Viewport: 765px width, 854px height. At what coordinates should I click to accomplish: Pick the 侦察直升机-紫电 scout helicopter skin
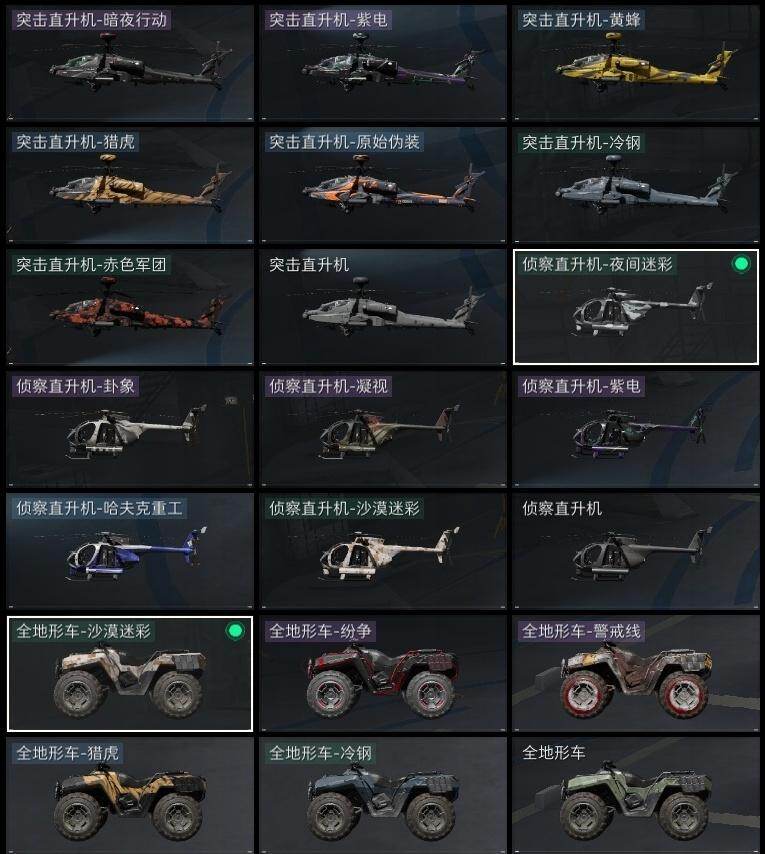(x=636, y=429)
